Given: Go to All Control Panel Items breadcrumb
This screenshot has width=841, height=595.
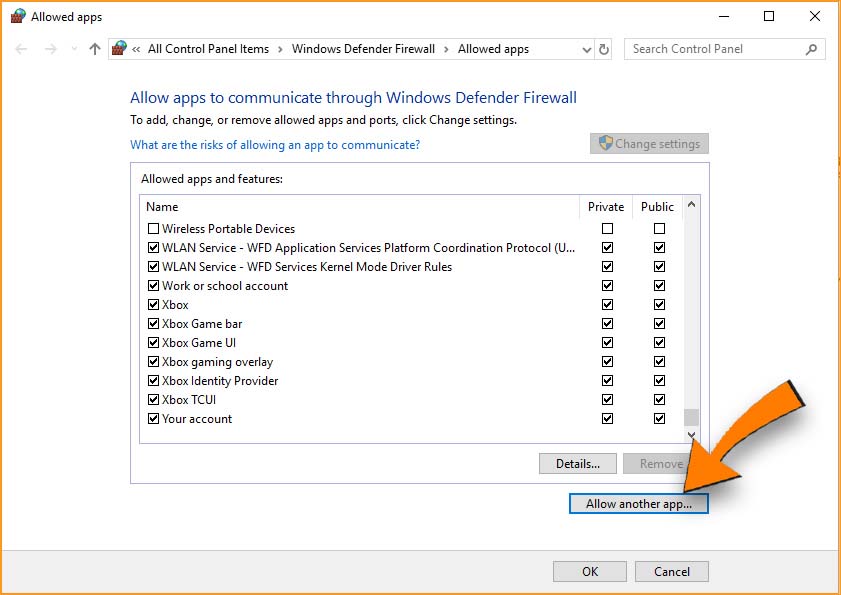Looking at the screenshot, I should click(x=208, y=49).
